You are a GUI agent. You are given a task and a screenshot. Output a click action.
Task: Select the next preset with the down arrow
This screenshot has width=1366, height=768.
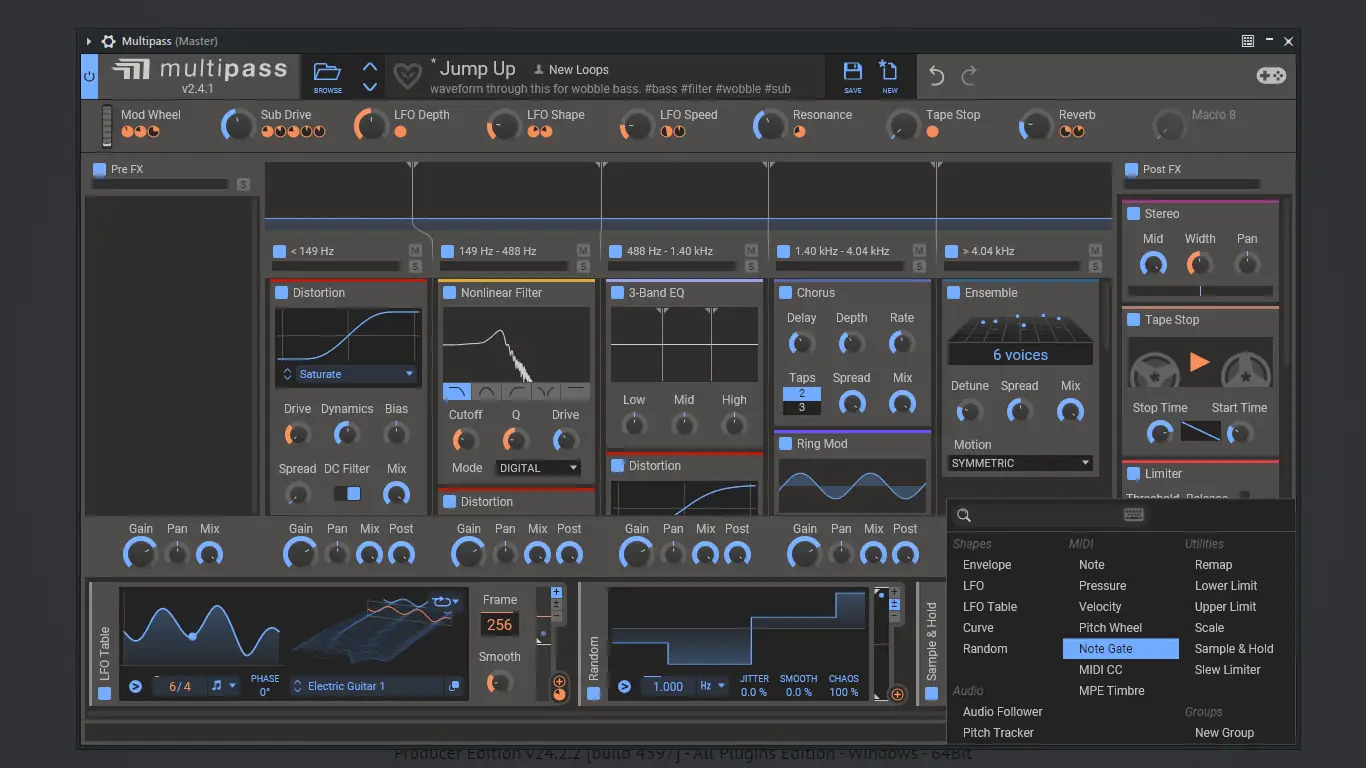coord(370,87)
